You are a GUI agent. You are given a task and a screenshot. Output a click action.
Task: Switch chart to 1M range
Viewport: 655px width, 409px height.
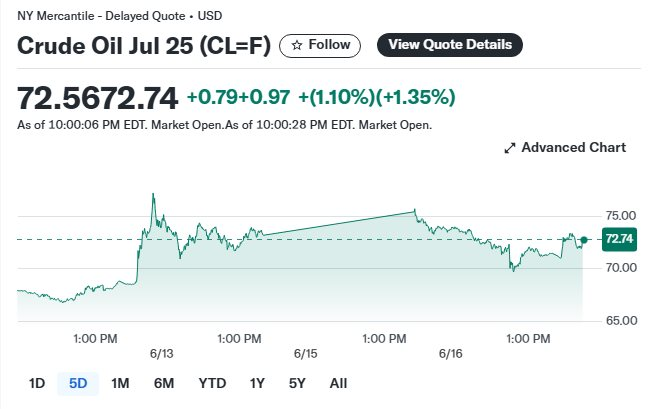tap(120, 383)
